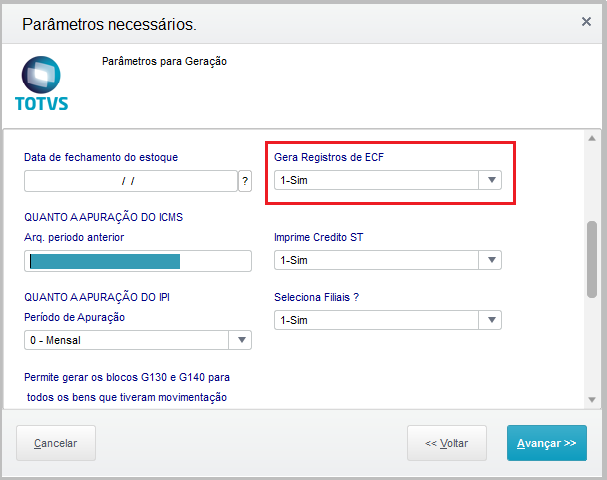Image resolution: width=607 pixels, height=480 pixels.
Task: Close the Parâmetros necessários dialog
Action: click(587, 21)
